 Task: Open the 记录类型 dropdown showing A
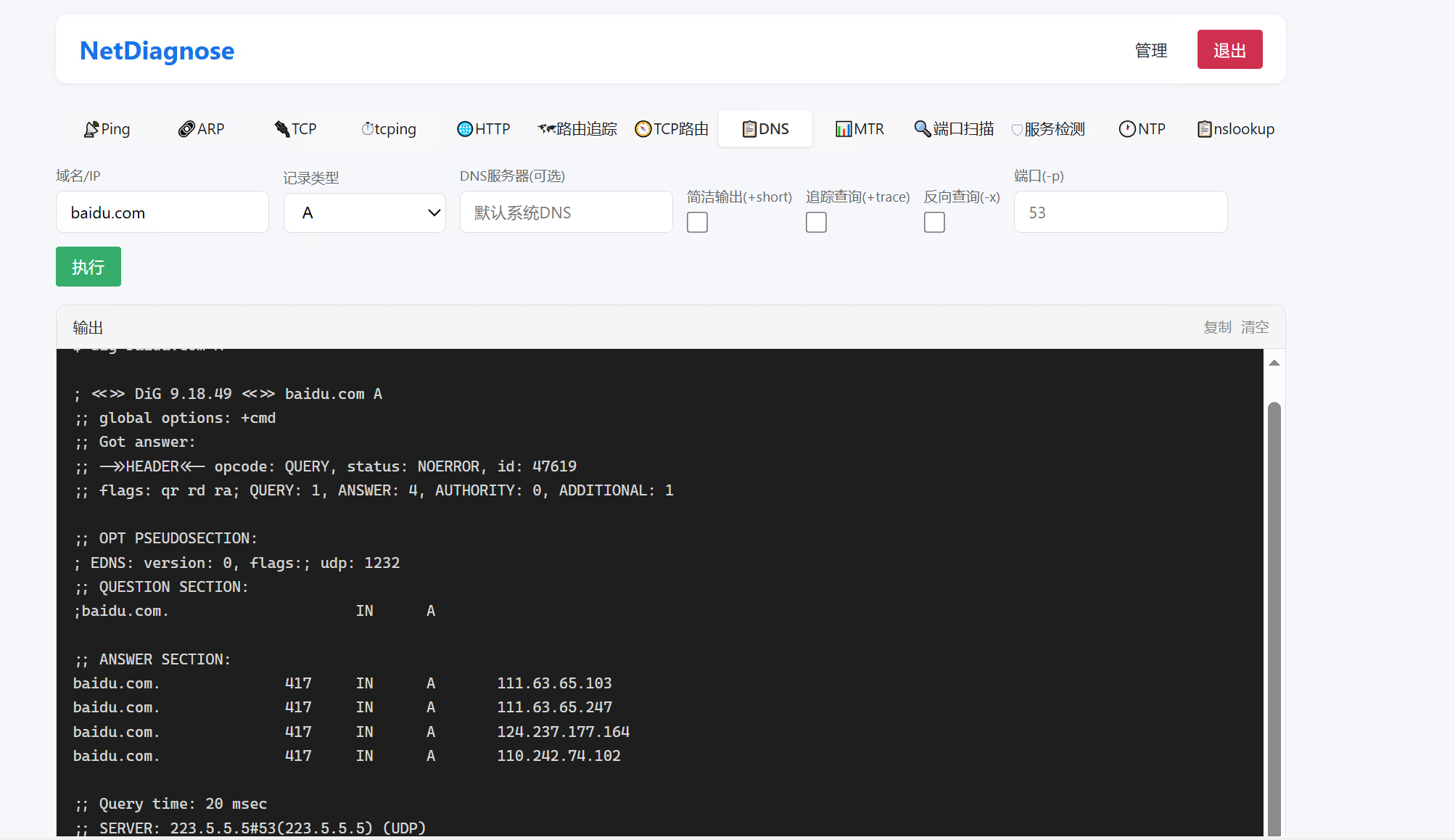[x=365, y=213]
